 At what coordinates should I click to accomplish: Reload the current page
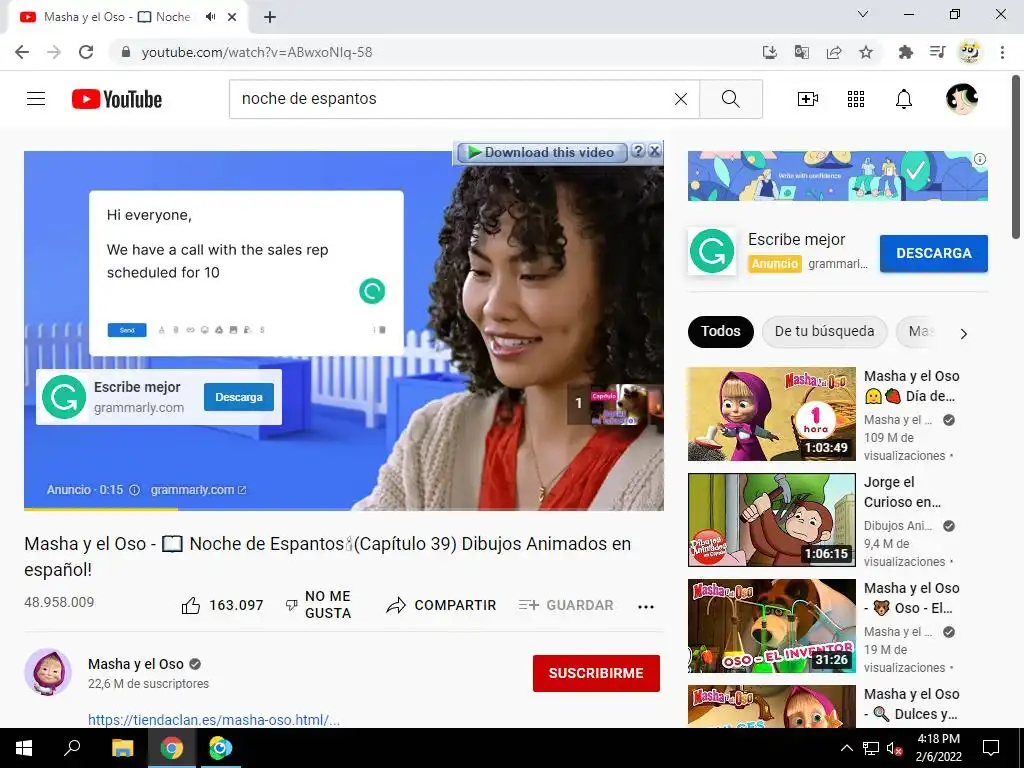click(x=86, y=52)
